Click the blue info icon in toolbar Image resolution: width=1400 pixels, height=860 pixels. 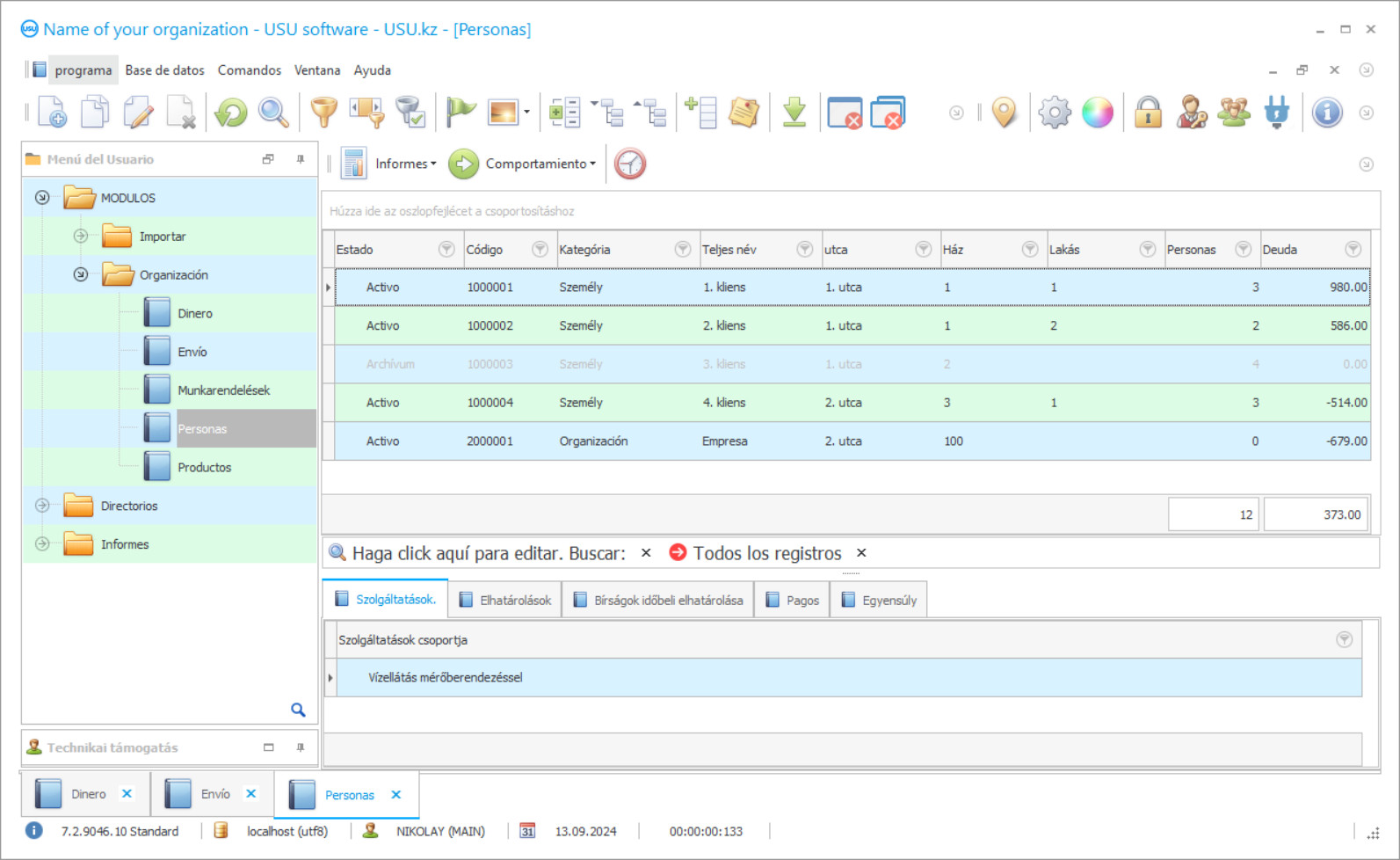pyautogui.click(x=1327, y=113)
